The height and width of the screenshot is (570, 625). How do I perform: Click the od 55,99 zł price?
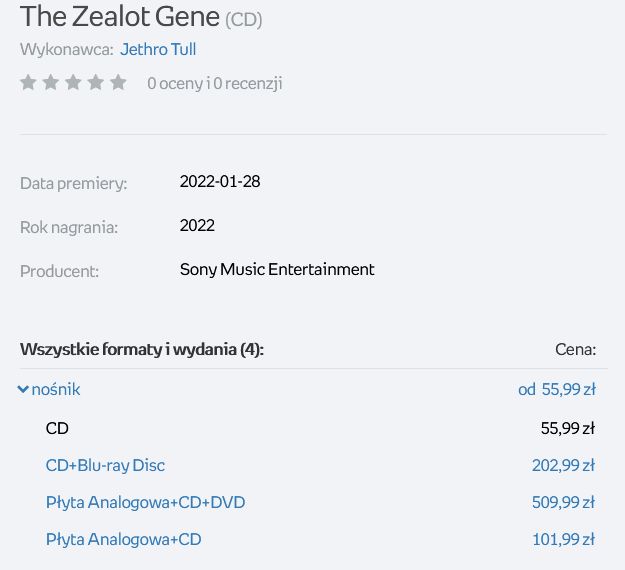coord(557,389)
